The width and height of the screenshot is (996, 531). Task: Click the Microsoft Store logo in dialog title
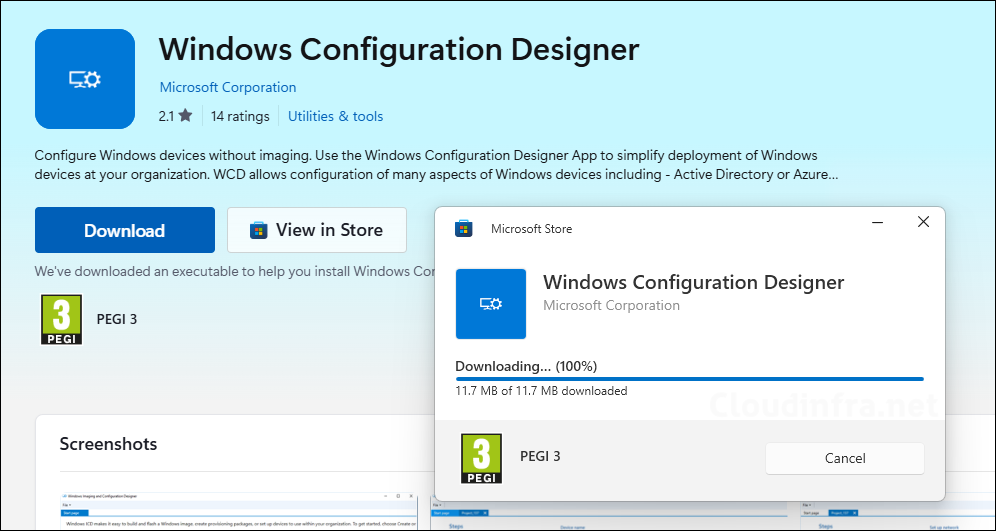click(464, 229)
